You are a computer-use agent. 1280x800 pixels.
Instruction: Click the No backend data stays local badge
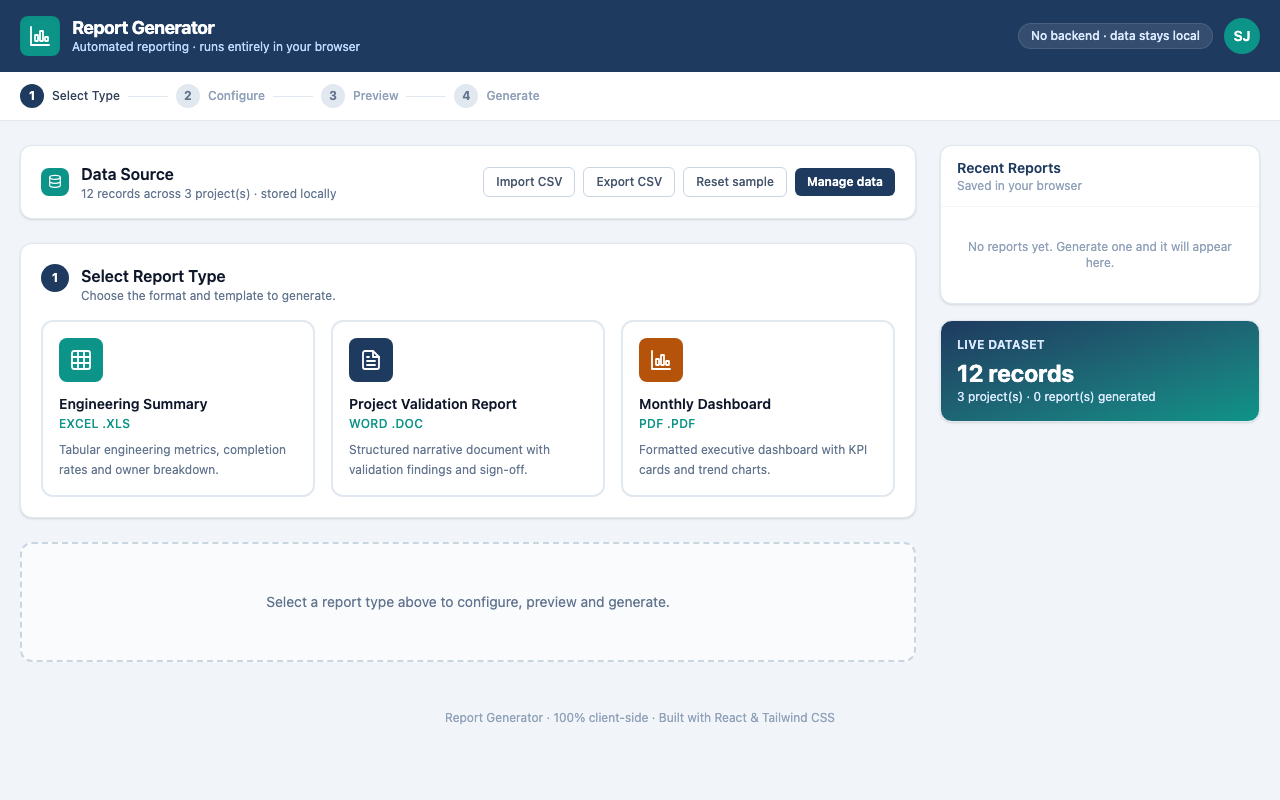coord(1115,36)
